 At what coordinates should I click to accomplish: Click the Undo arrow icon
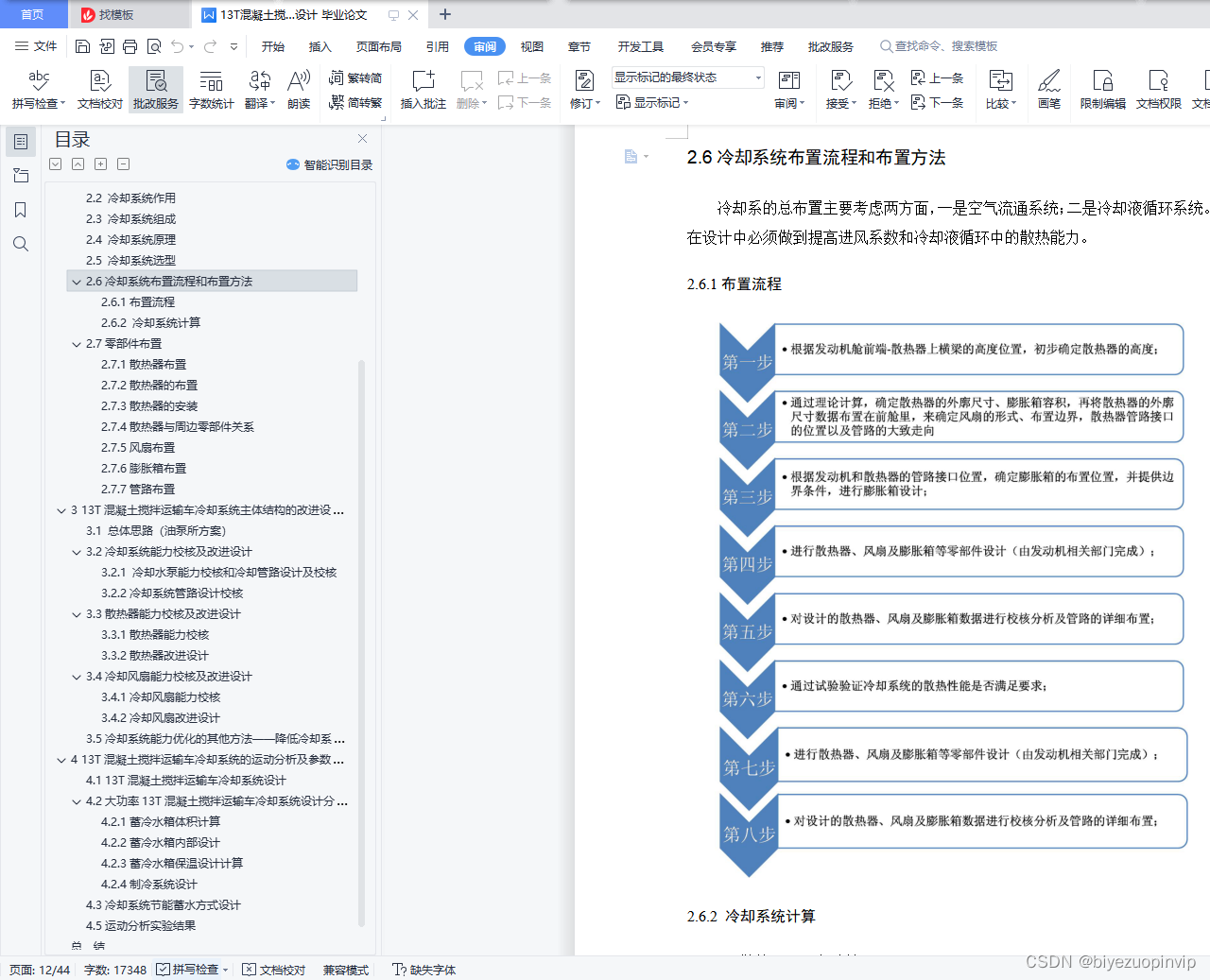(178, 46)
